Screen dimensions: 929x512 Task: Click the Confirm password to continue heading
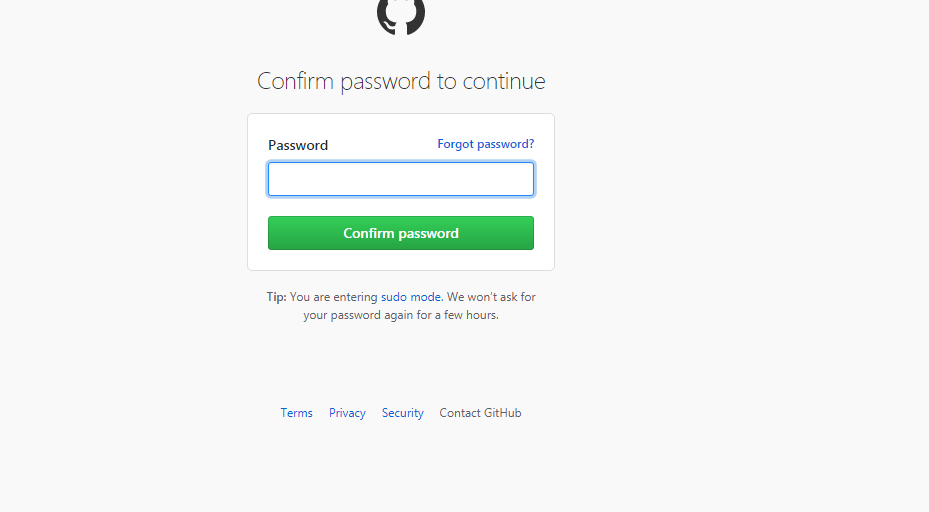401,81
